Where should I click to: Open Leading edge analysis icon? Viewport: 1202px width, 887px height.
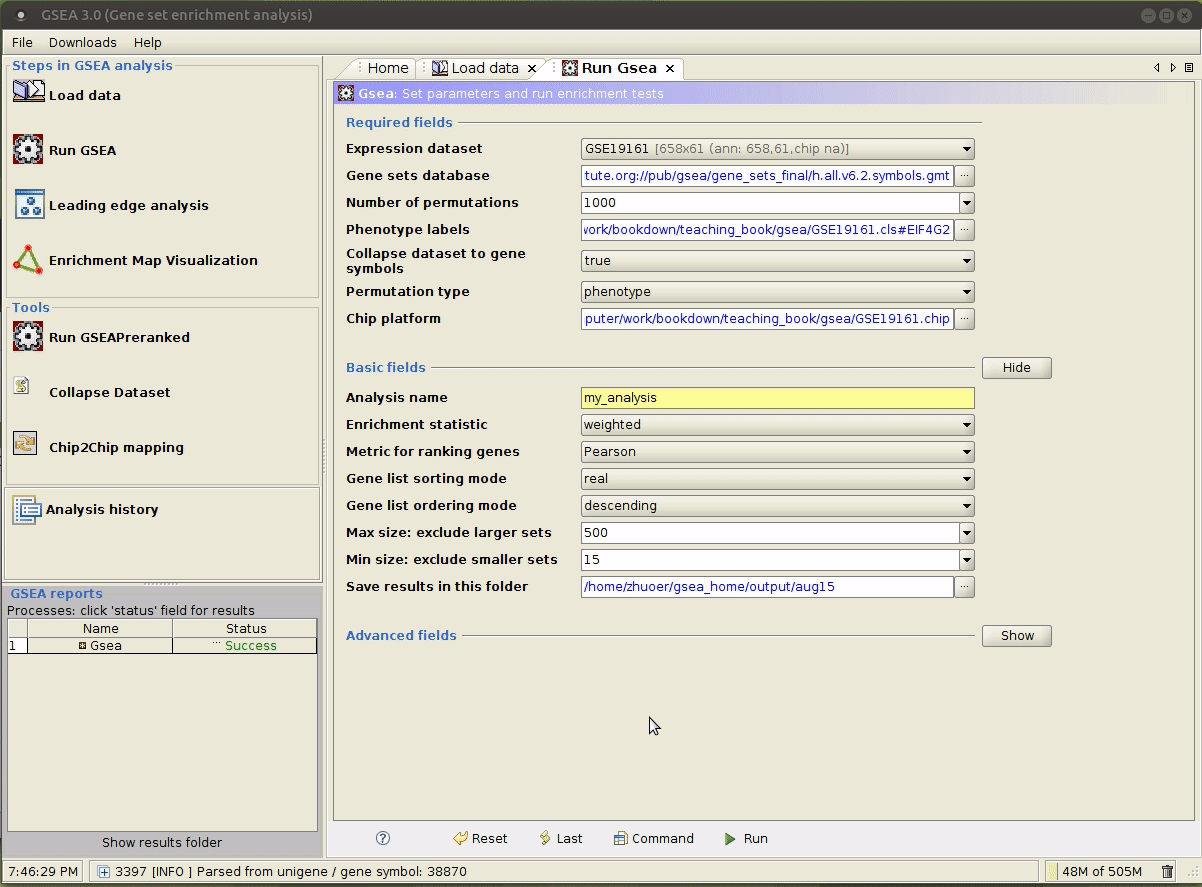(x=29, y=204)
